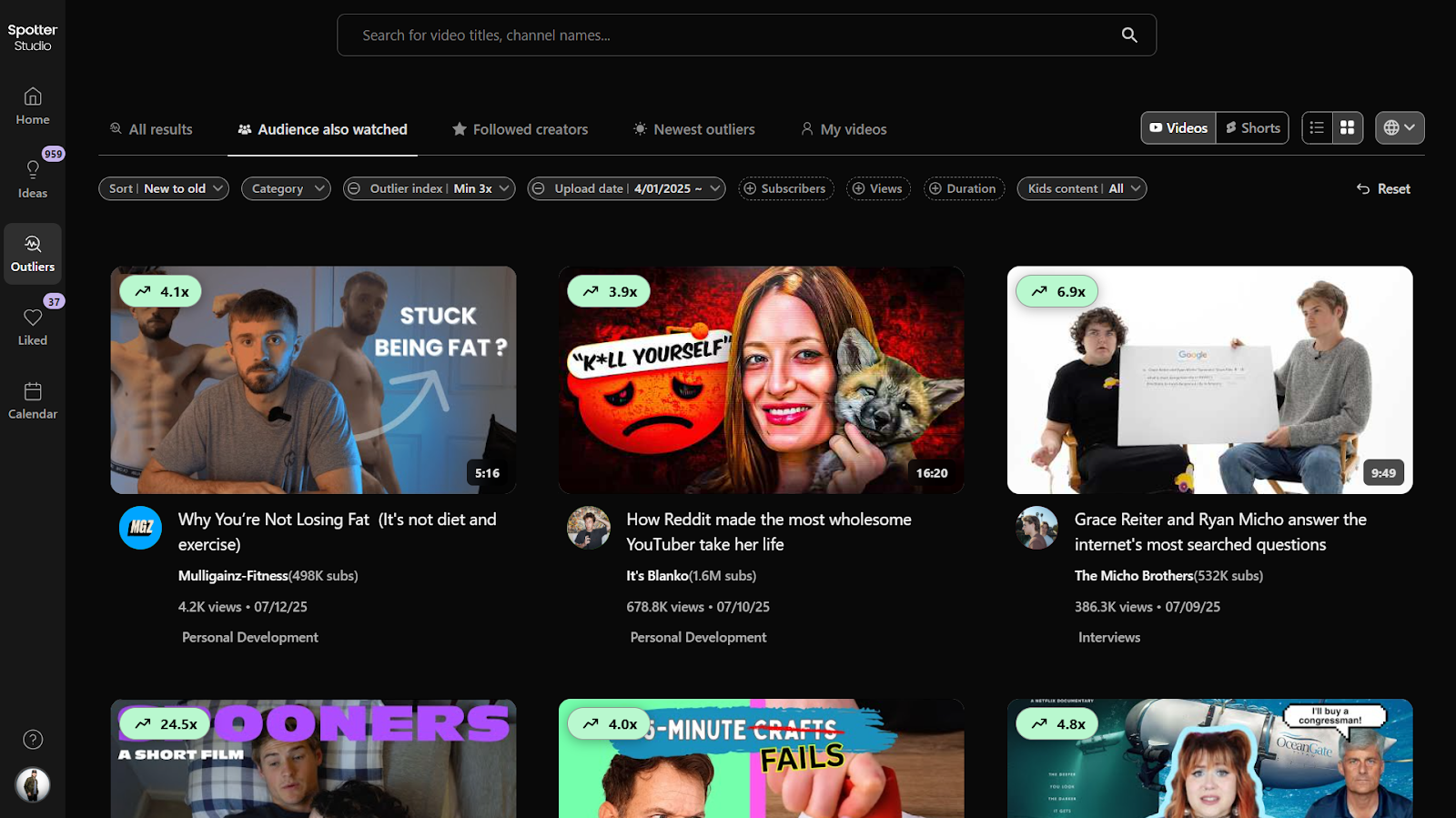Viewport: 1456px width, 818px height.
Task: Click '386.3K views • 07/09/25' text
Action: tap(1148, 606)
